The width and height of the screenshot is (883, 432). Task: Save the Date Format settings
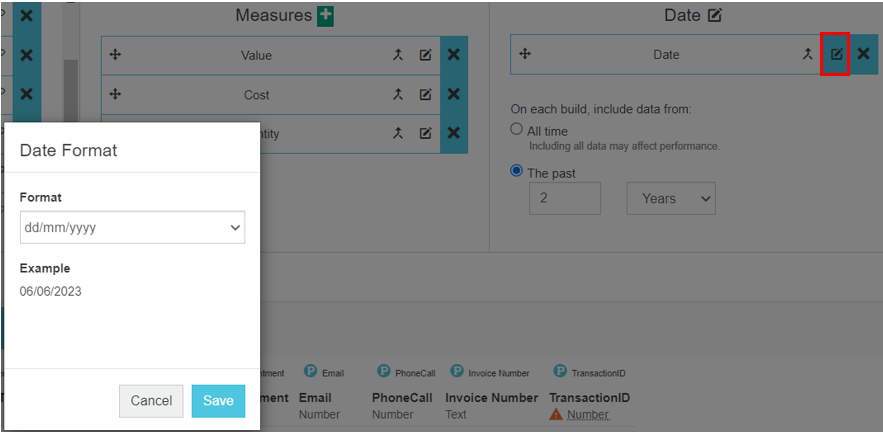click(218, 401)
